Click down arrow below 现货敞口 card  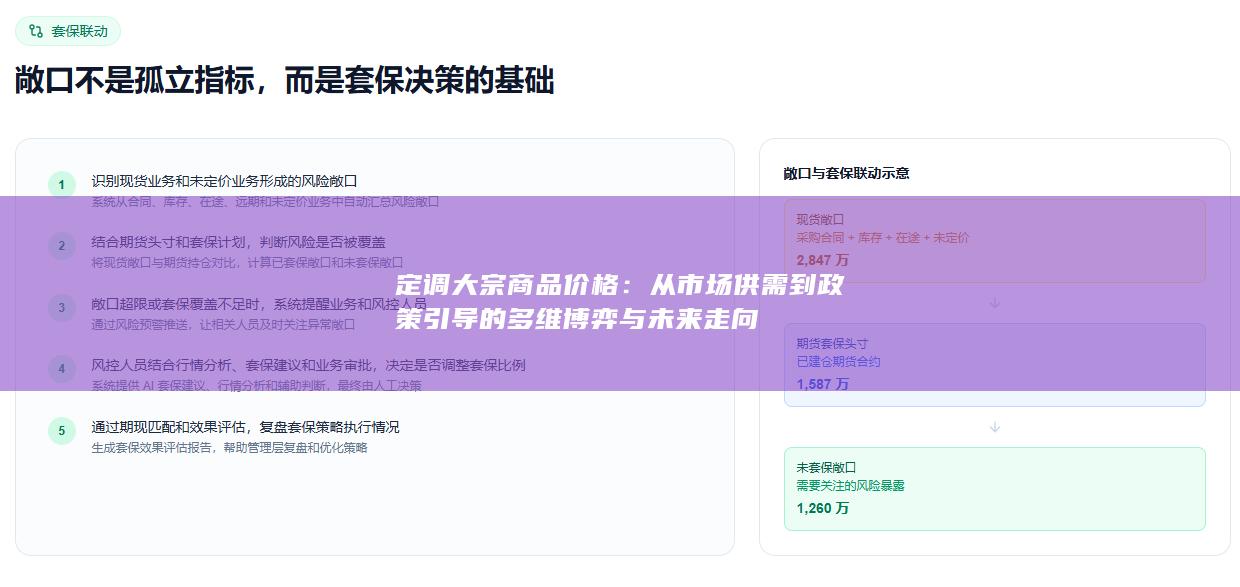pos(994,303)
